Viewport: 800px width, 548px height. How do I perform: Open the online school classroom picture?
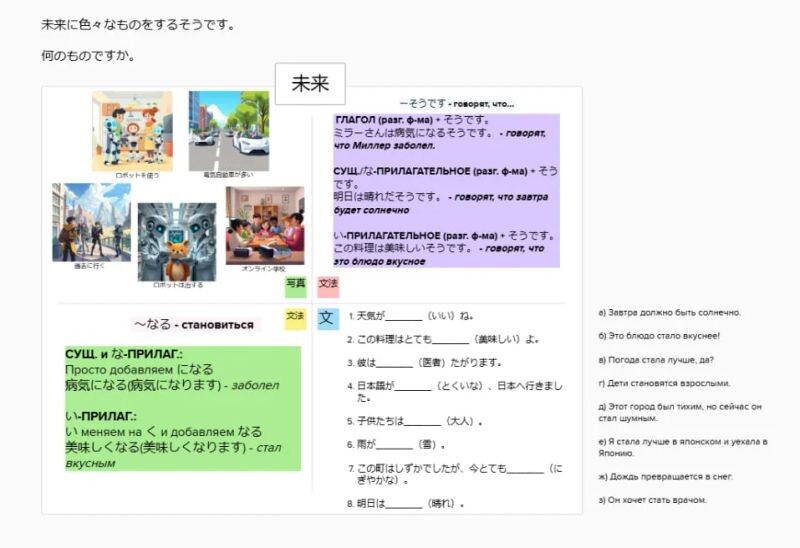(264, 225)
